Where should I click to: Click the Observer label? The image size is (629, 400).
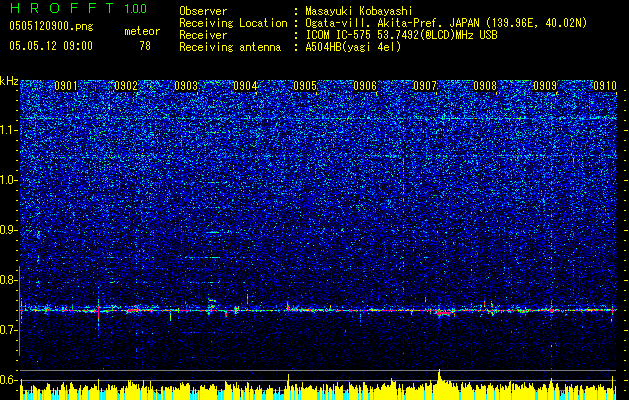point(203,11)
